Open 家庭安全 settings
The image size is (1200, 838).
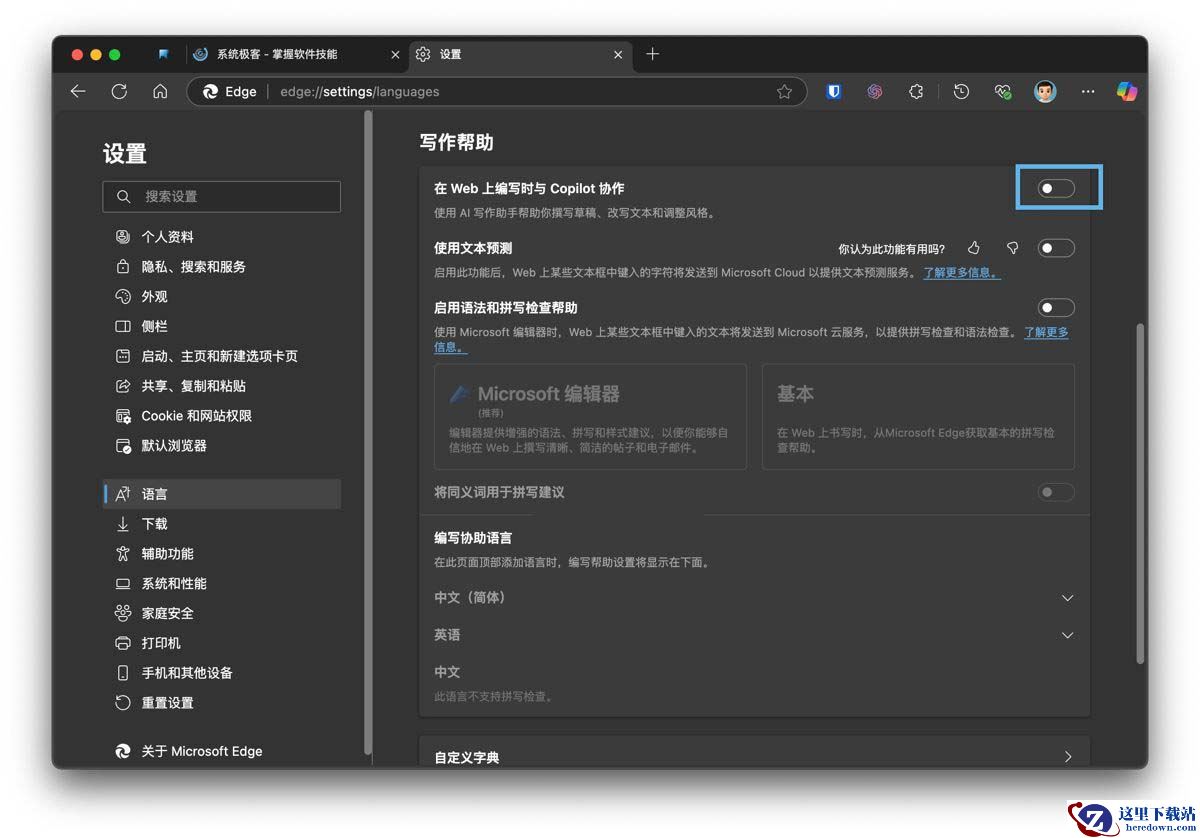[222, 613]
